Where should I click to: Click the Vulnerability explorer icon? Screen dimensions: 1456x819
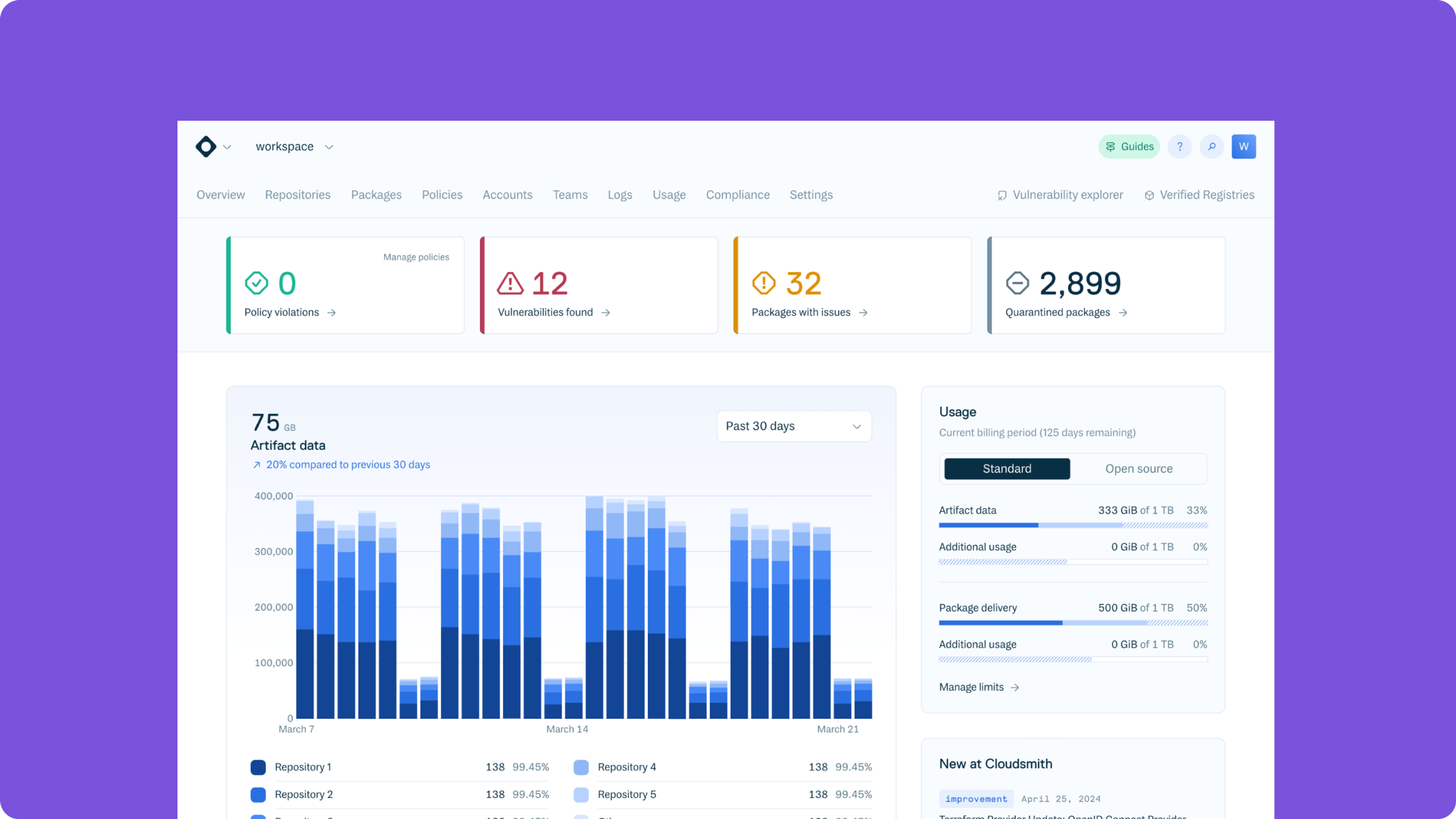[1002, 195]
